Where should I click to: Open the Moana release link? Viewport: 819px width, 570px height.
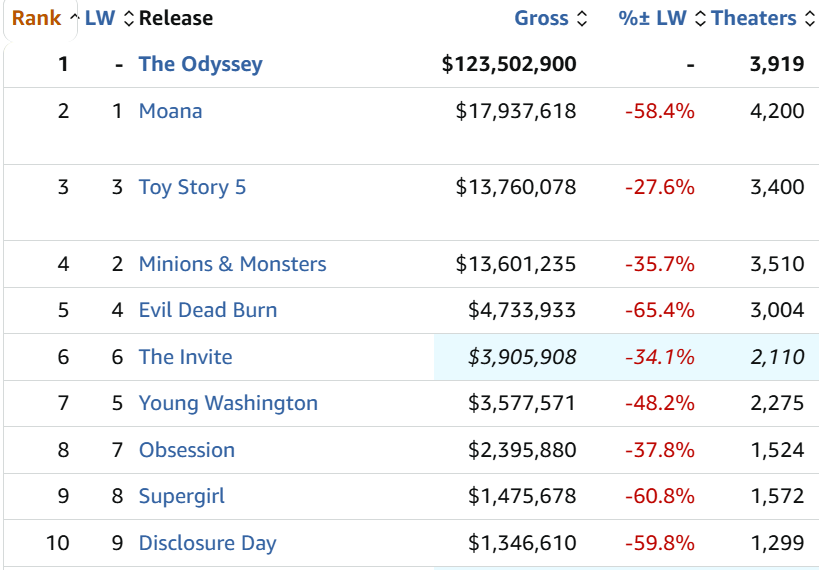pyautogui.click(x=170, y=111)
